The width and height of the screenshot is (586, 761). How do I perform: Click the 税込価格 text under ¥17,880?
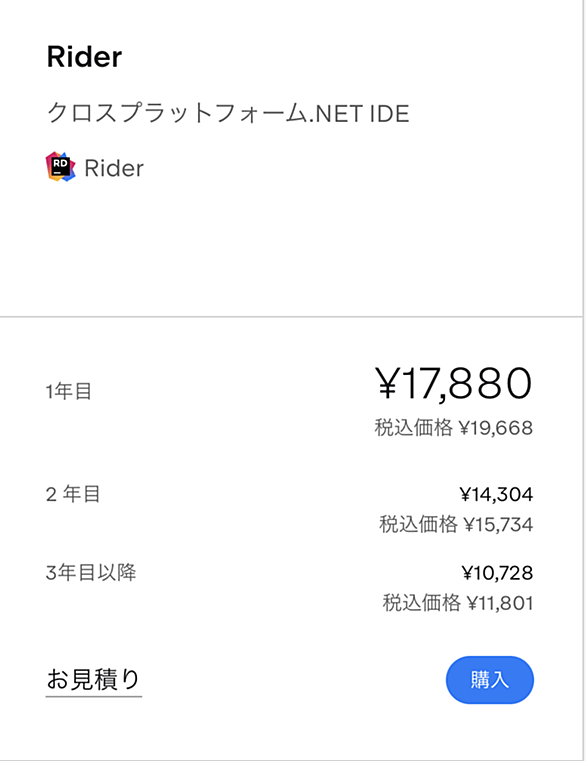[414, 428]
